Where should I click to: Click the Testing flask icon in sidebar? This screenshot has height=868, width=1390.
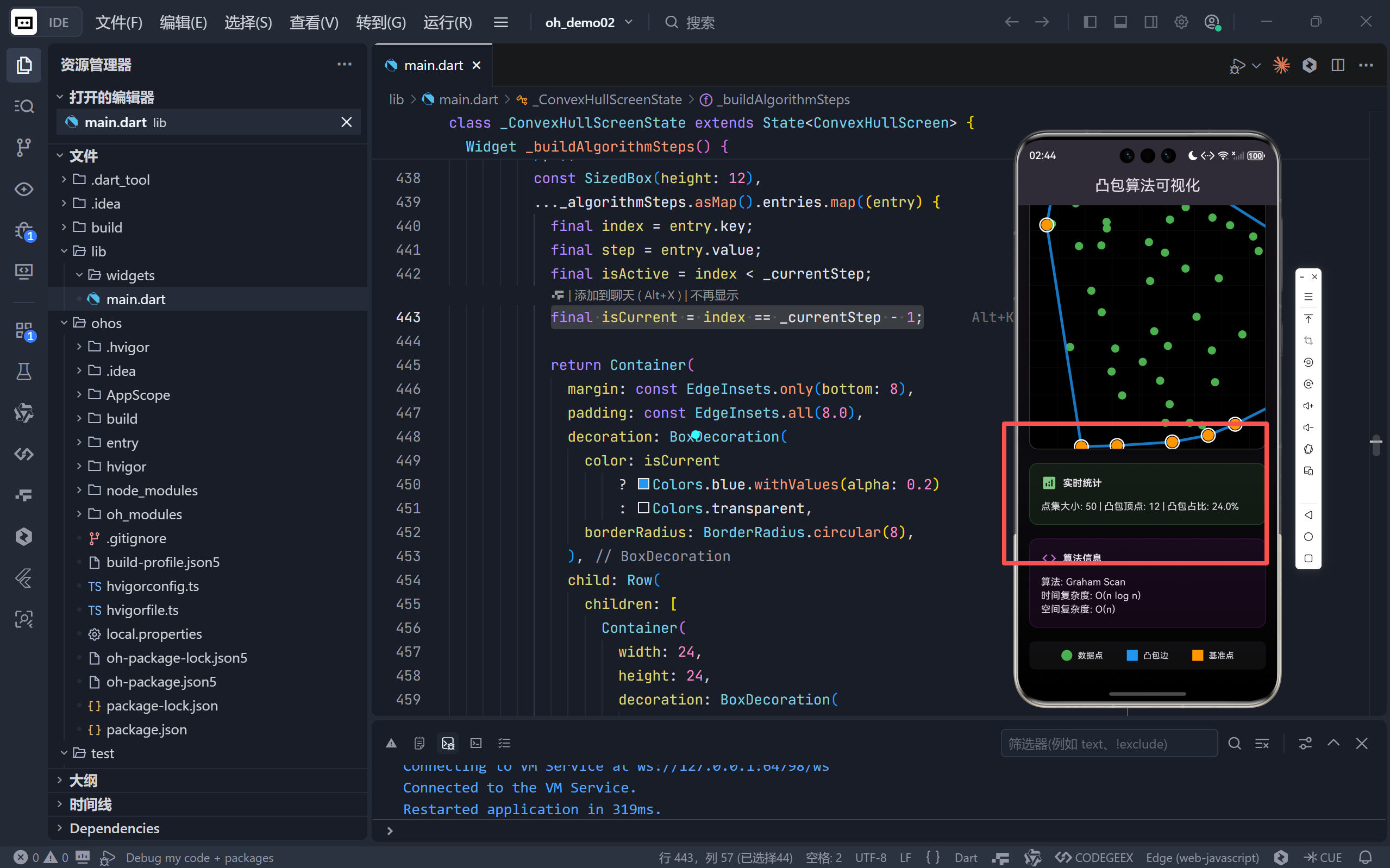(23, 372)
